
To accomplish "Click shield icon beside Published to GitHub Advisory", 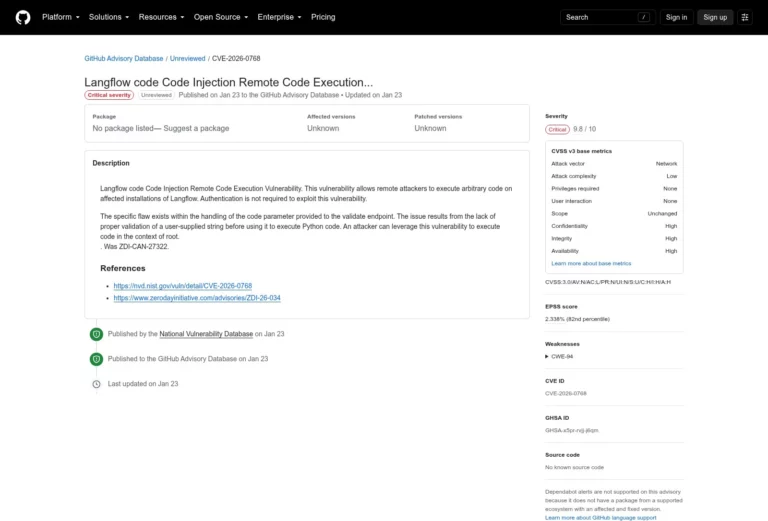I will click(x=96, y=359).
